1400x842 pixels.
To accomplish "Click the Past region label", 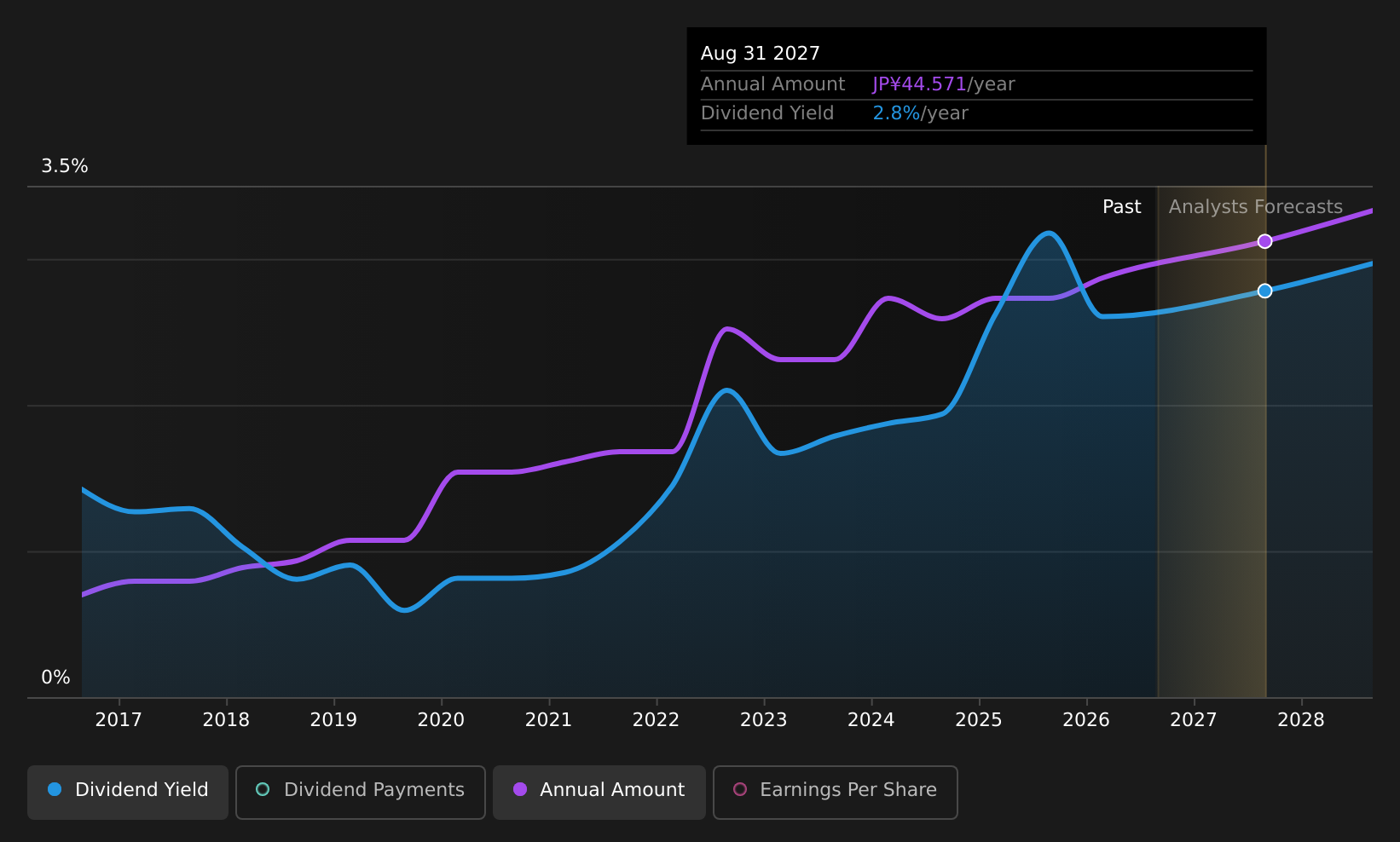I will click(x=1121, y=207).
